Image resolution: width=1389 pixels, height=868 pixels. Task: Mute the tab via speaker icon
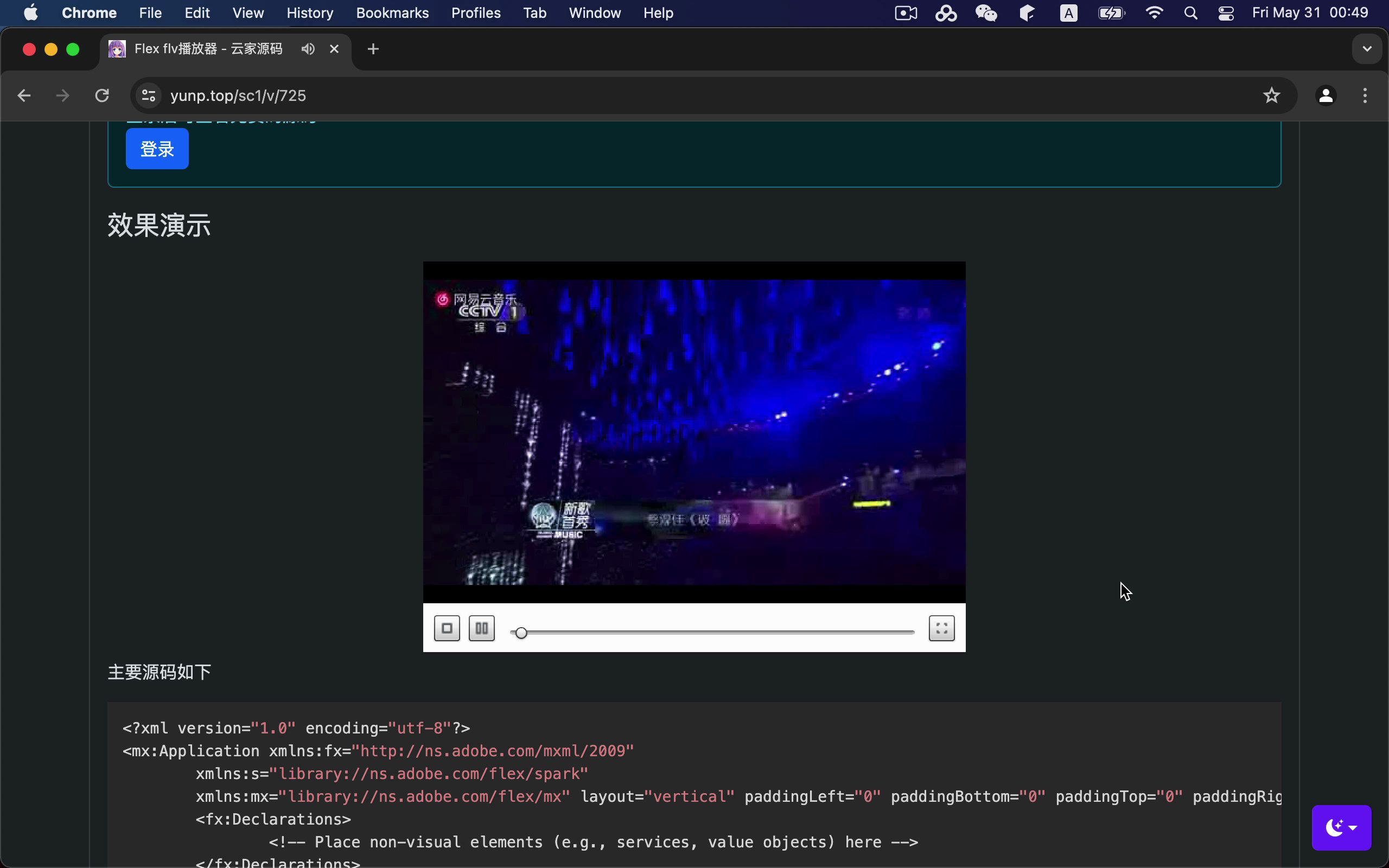click(x=308, y=49)
